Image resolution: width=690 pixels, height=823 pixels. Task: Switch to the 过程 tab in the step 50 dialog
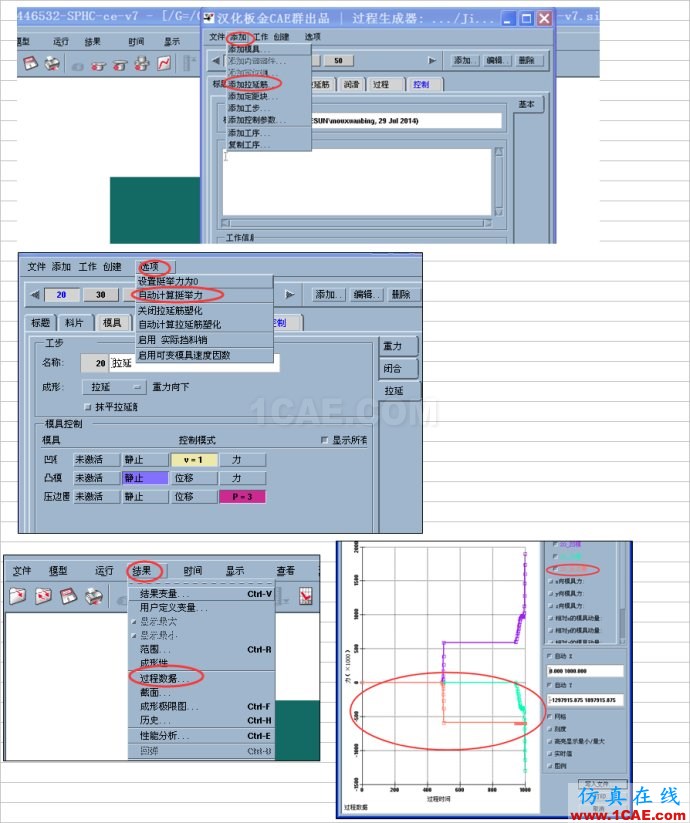tap(381, 85)
